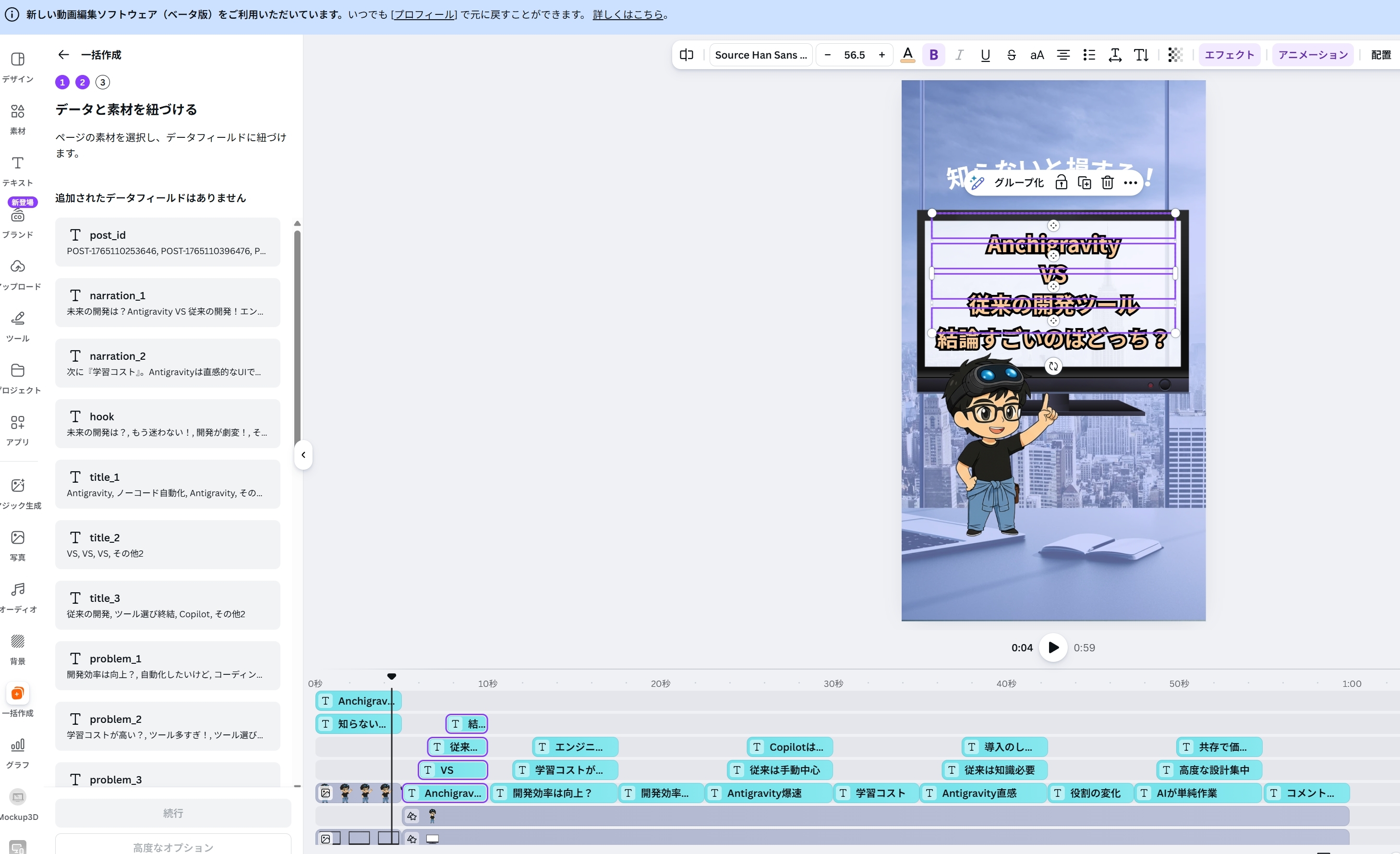Open the エフェクト tab
Viewport: 1400px width, 854px height.
click(1229, 55)
